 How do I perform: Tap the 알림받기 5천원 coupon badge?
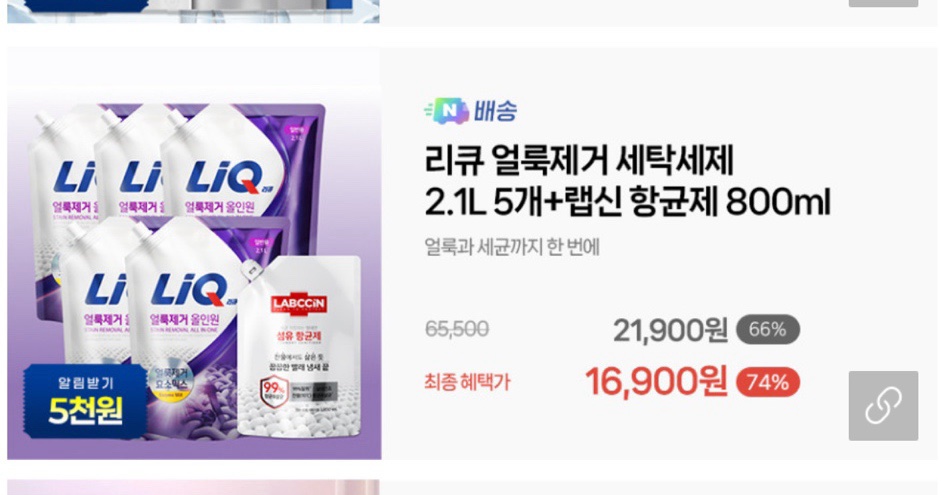tap(85, 401)
